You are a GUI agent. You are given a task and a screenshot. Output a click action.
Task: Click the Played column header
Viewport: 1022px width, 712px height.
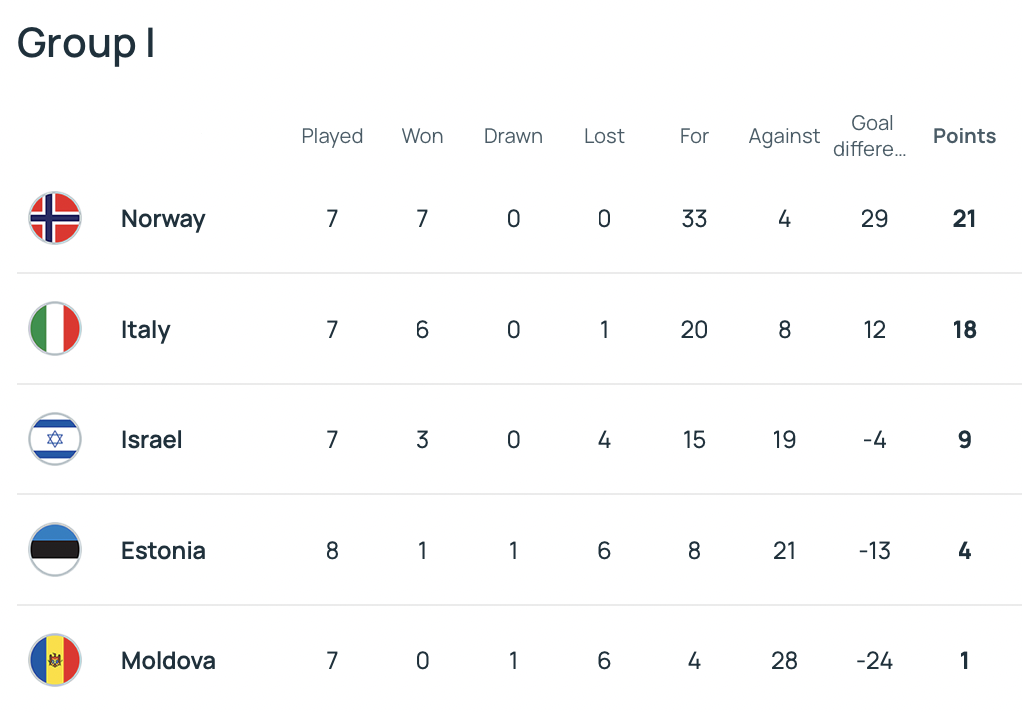332,136
